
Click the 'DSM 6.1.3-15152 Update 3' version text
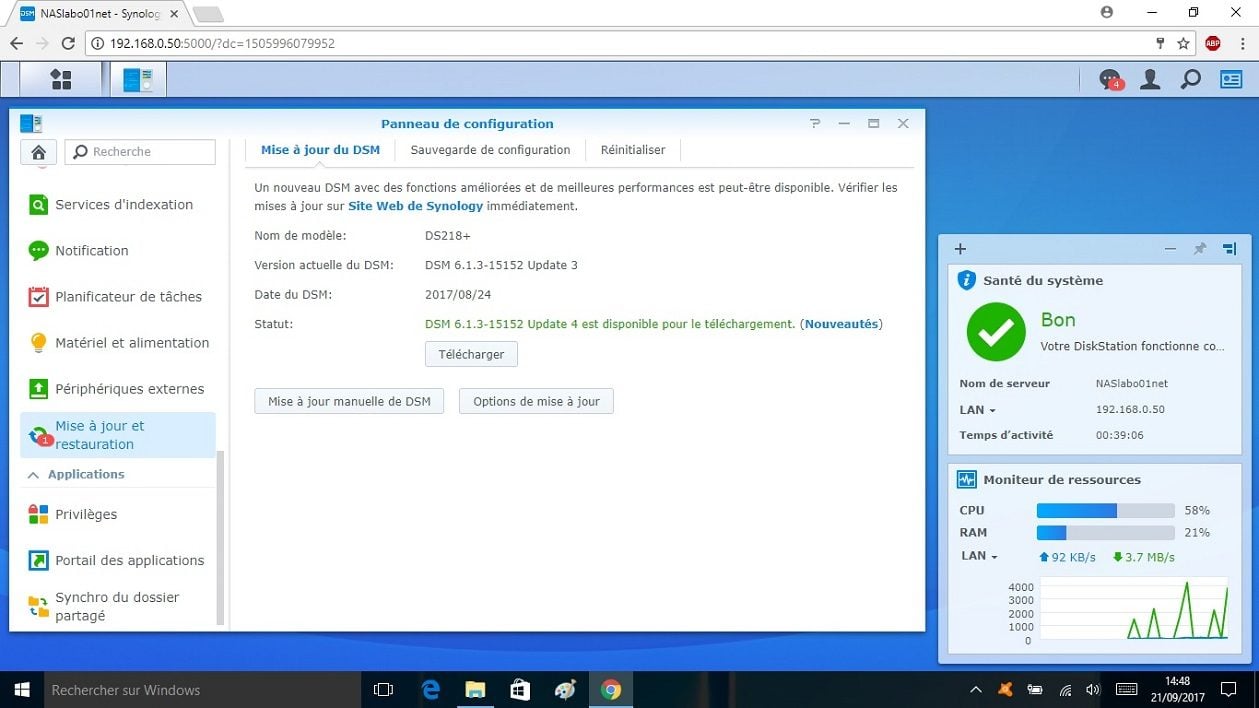(501, 265)
